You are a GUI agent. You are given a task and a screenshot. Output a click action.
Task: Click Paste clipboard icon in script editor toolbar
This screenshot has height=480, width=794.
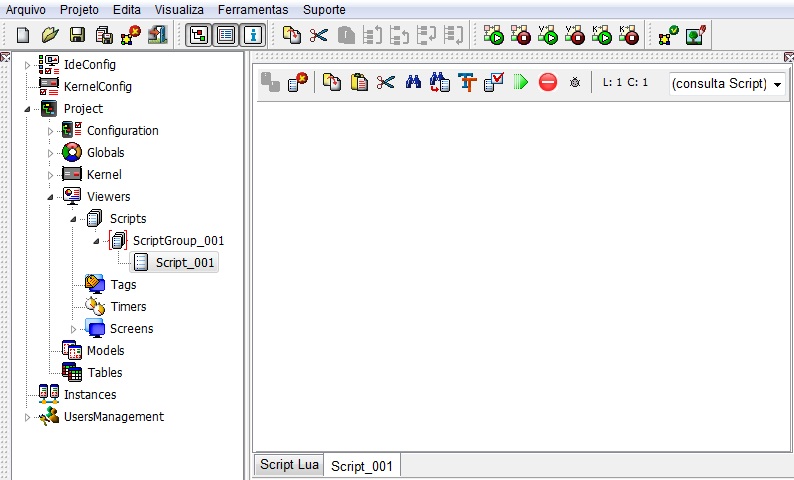[x=359, y=82]
